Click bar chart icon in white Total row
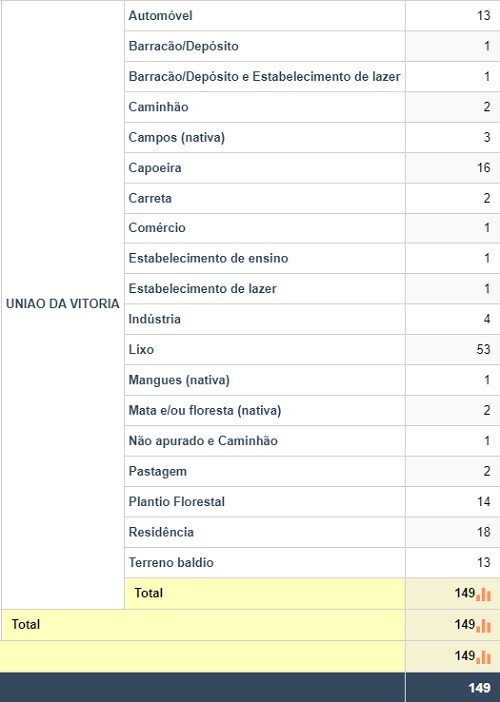The width and height of the screenshot is (500, 702). tap(483, 626)
